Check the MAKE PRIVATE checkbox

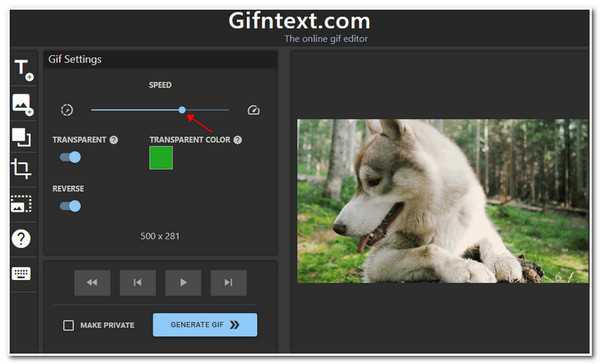click(x=68, y=325)
